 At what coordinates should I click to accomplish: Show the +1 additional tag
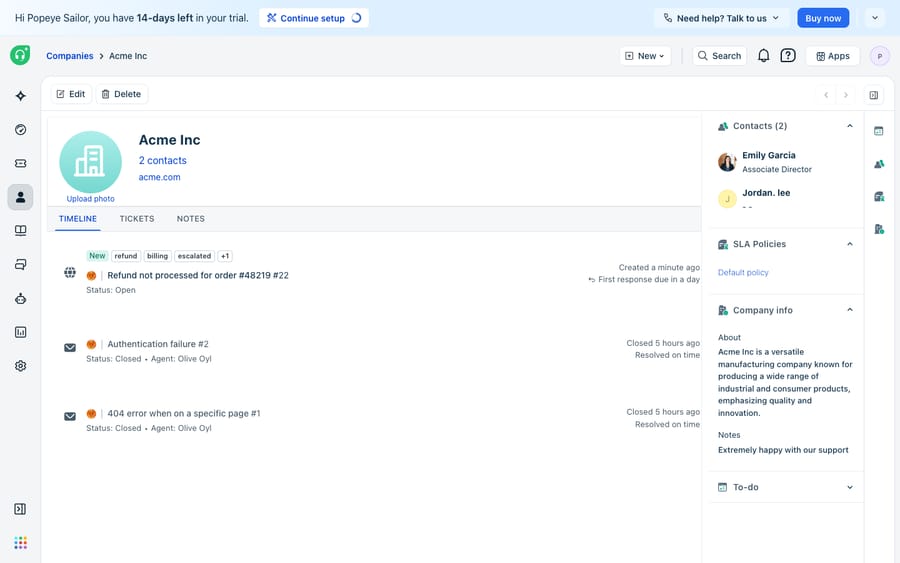(x=225, y=256)
